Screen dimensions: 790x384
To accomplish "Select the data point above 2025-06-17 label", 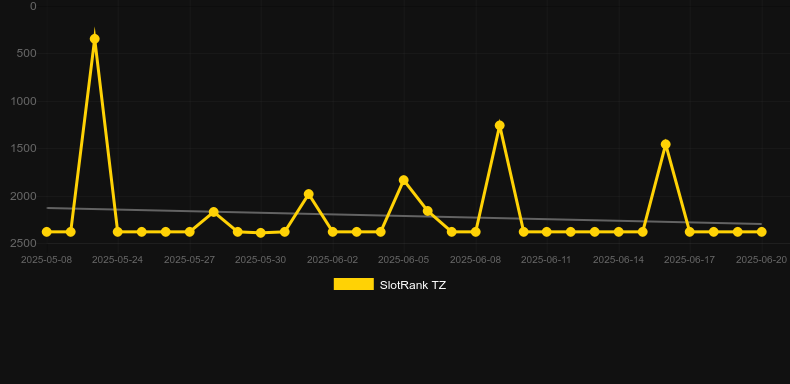I will point(690,232).
